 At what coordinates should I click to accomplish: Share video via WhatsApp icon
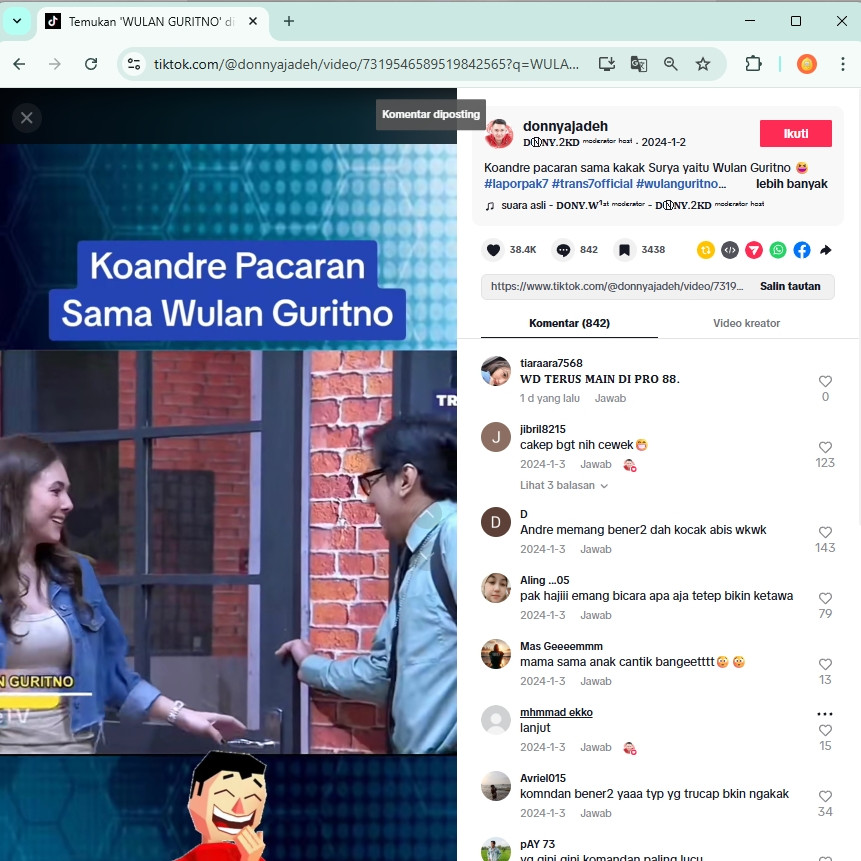click(778, 250)
